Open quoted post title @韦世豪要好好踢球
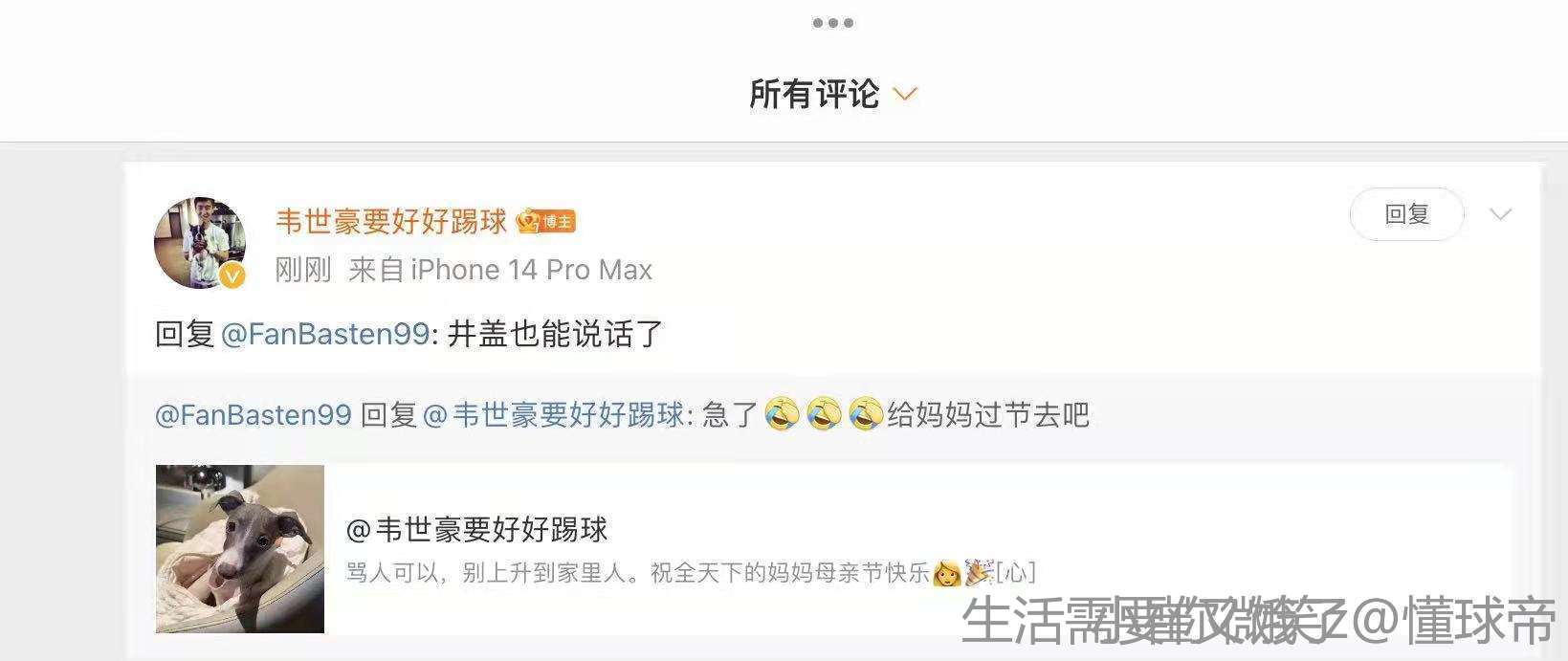This screenshot has width=1568, height=661. tap(476, 530)
